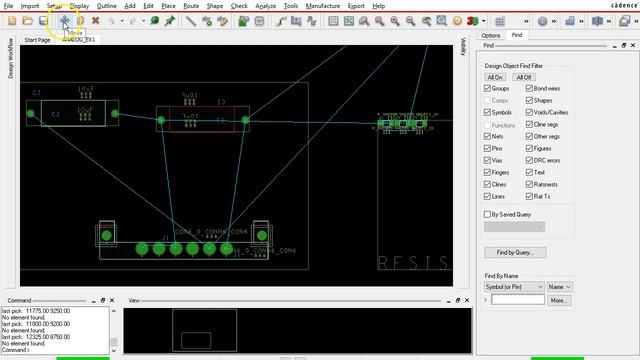Click the magnifier over dotted selection box icon
Image resolution: width=640 pixels, height=360 pixels.
pyautogui.click(x=441, y=21)
